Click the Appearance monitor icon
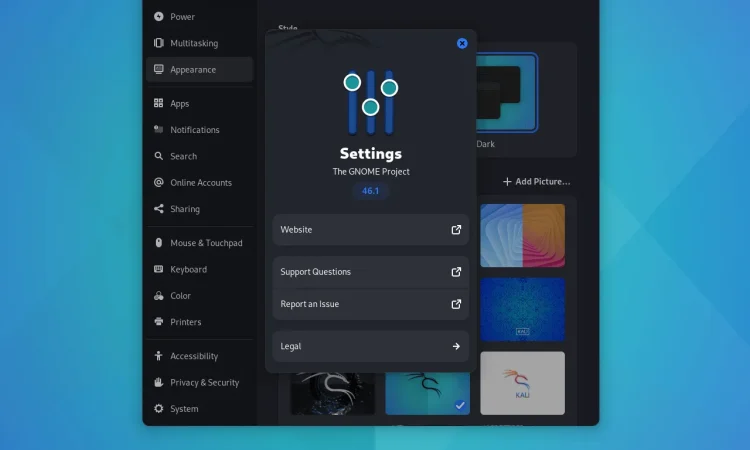Viewport: 750px width, 450px height. tap(159, 69)
